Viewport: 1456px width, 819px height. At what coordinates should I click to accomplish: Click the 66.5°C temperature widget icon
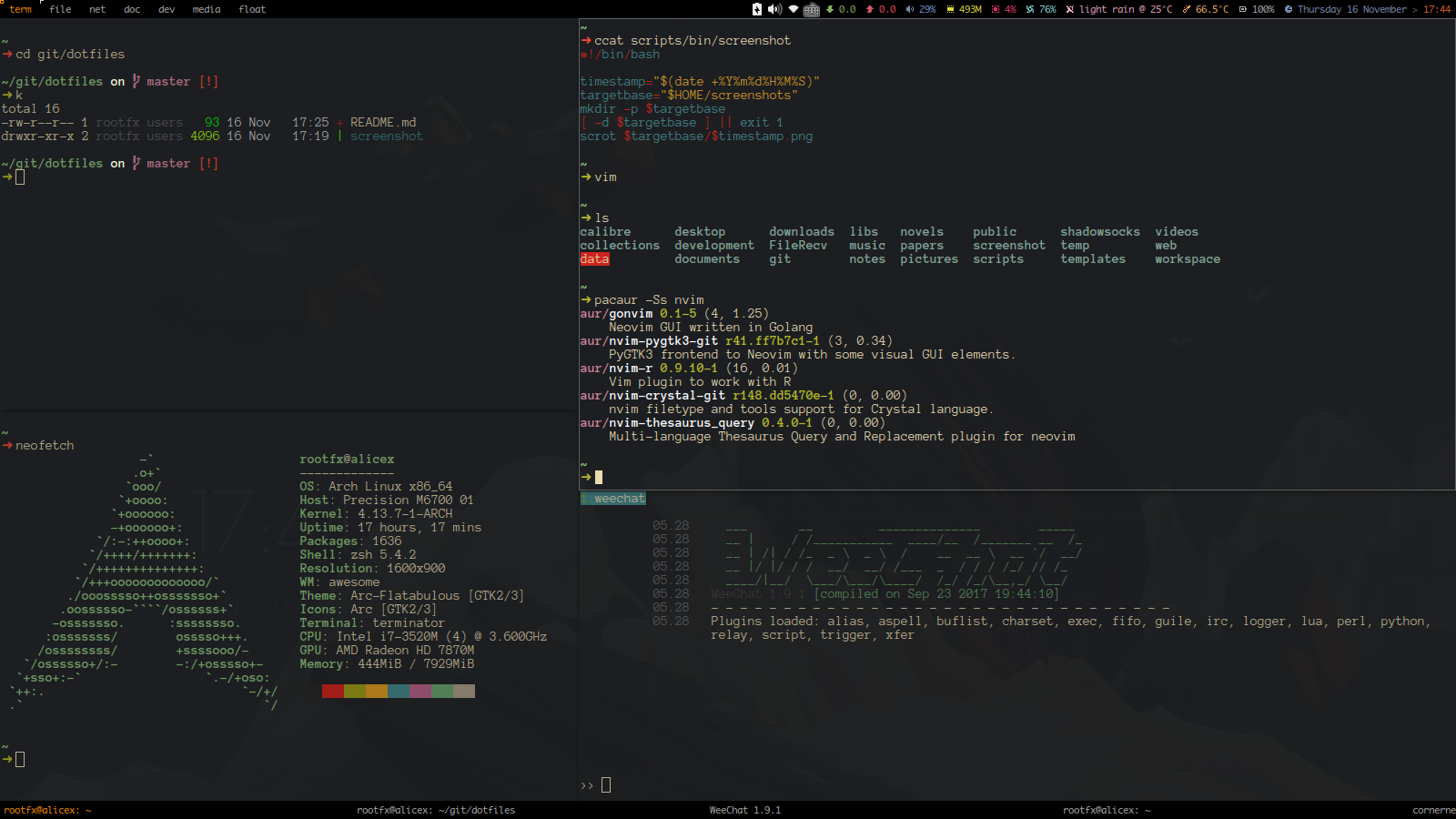(x=1187, y=9)
